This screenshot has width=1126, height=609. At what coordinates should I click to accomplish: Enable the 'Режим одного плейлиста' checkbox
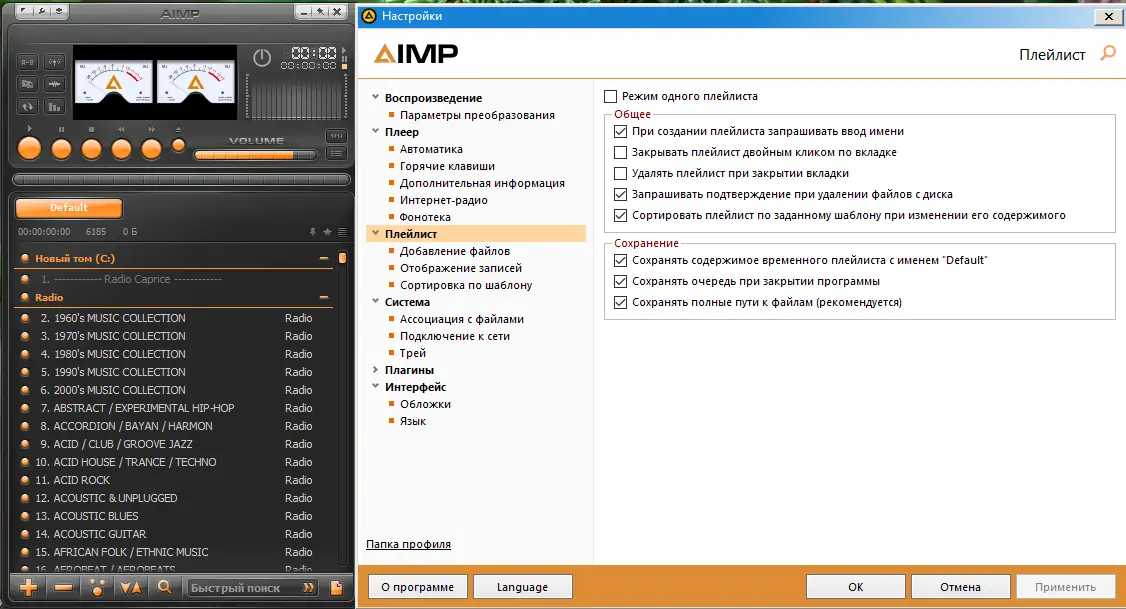point(610,96)
